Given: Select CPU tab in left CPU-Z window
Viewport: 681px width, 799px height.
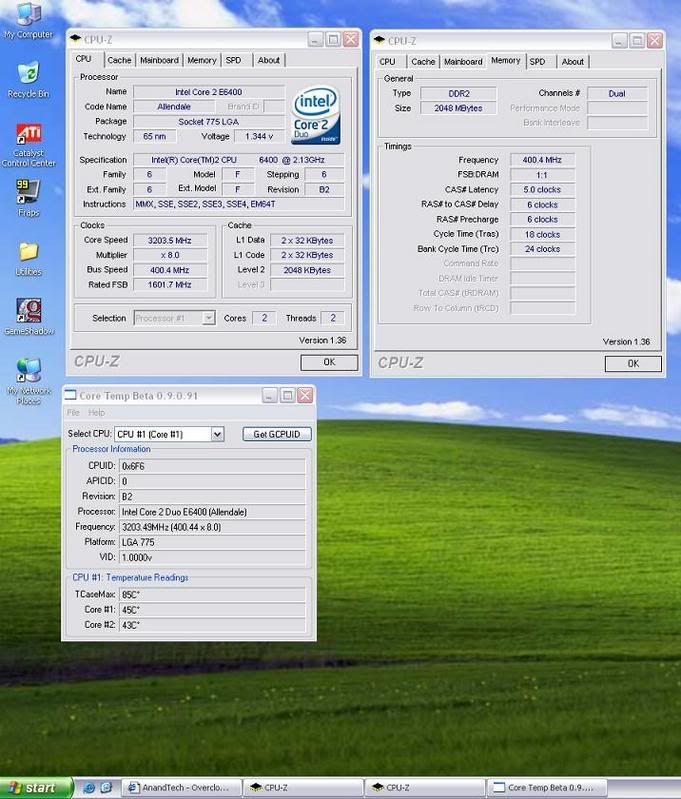Looking at the screenshot, I should click(x=84, y=59).
